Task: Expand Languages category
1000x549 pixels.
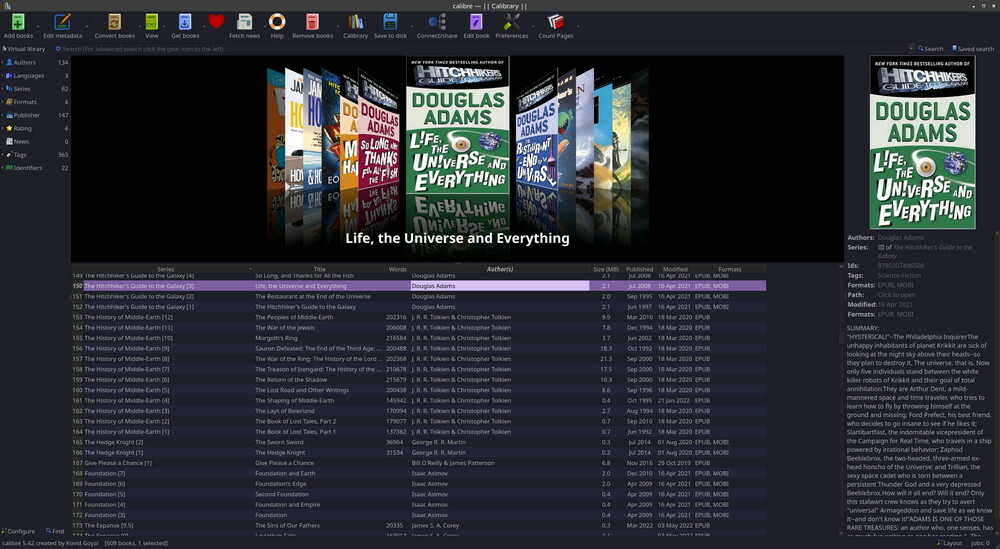Action: click(3, 76)
